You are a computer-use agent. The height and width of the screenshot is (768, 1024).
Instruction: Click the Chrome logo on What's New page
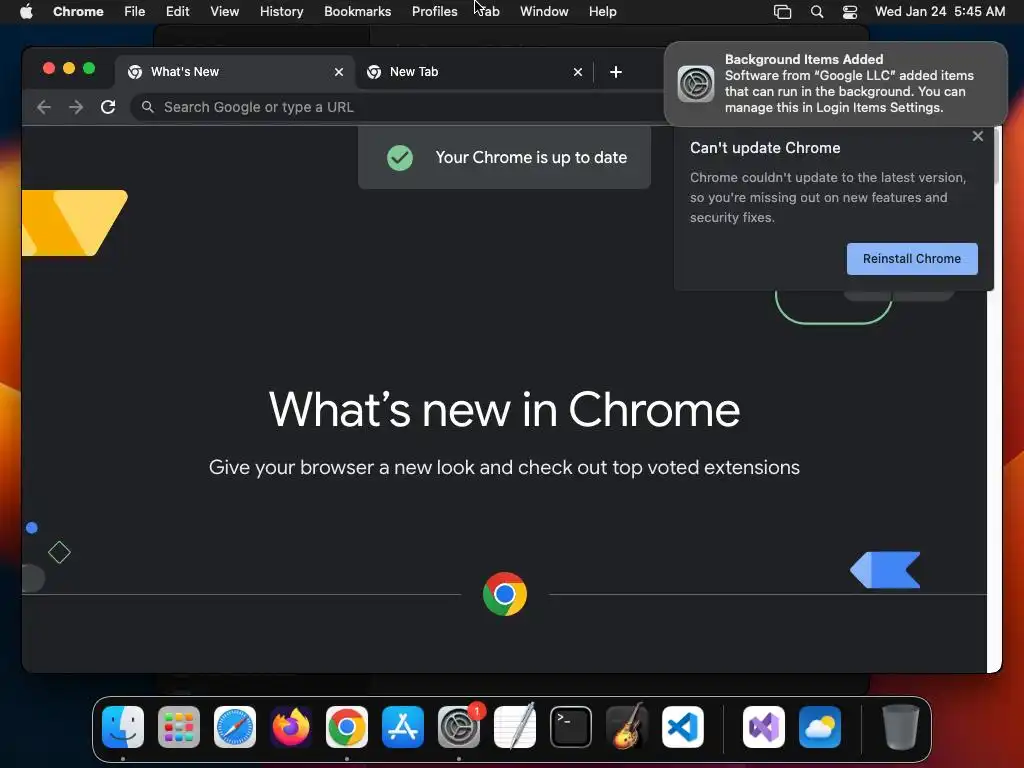[505, 594]
